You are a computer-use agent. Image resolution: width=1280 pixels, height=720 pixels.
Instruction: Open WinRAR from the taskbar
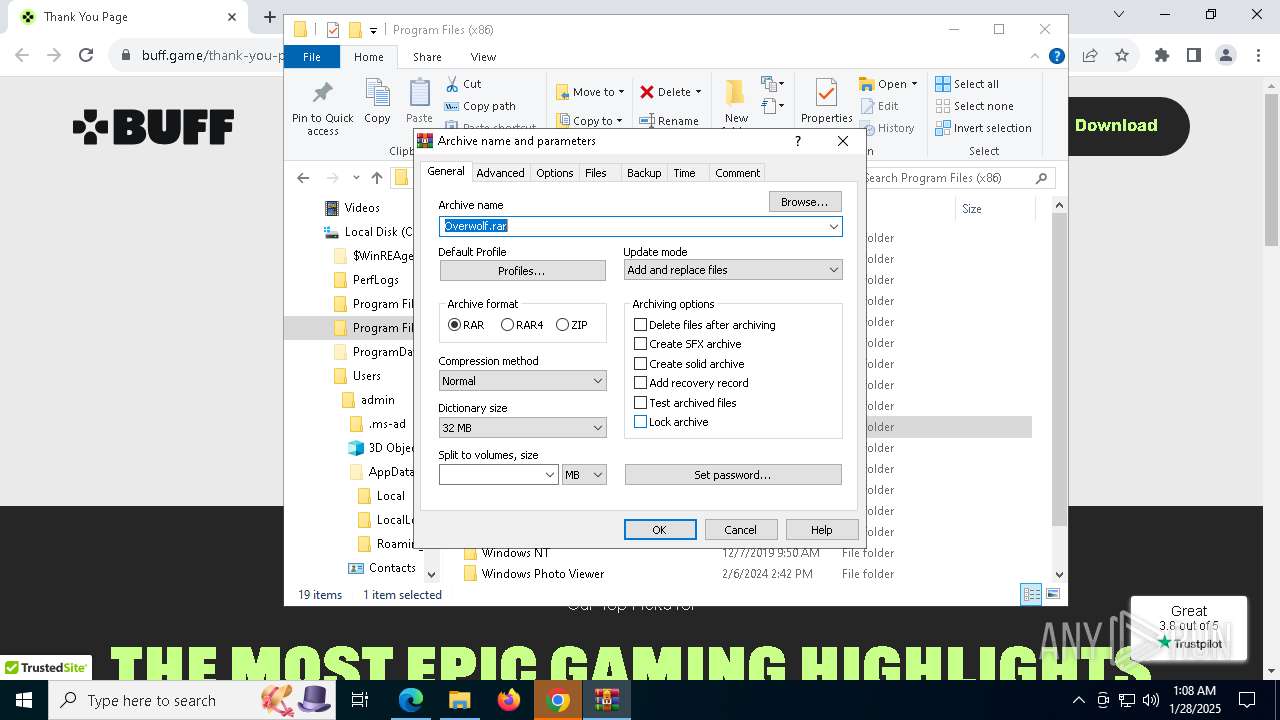(x=607, y=700)
